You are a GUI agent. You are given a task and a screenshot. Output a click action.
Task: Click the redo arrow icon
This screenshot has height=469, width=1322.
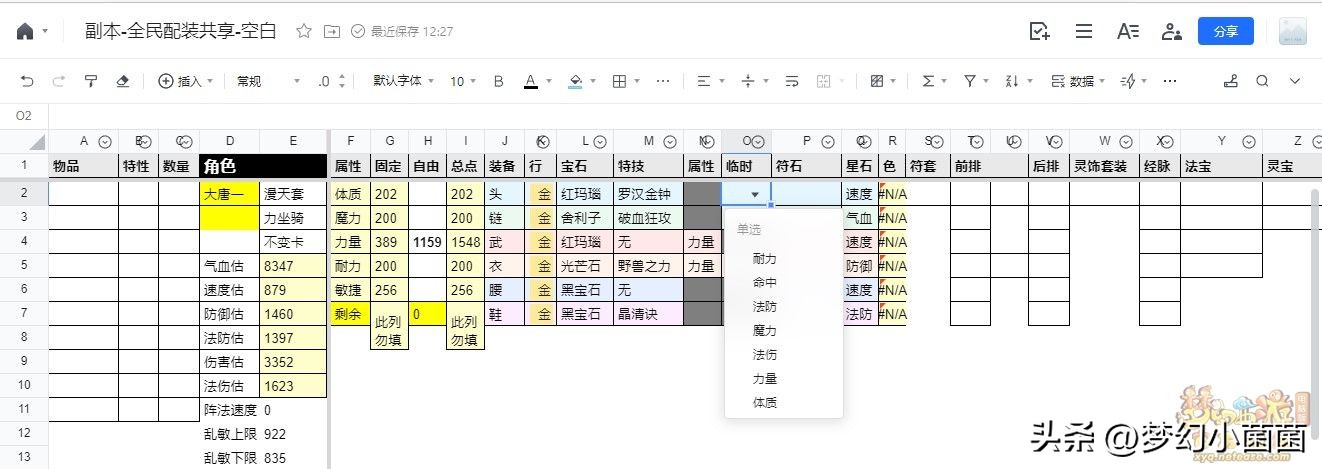[x=59, y=81]
